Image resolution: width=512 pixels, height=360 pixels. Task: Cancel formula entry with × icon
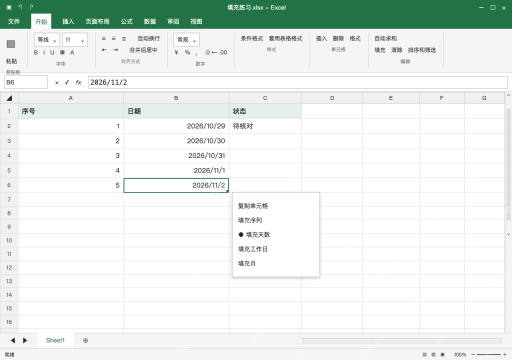(57, 82)
